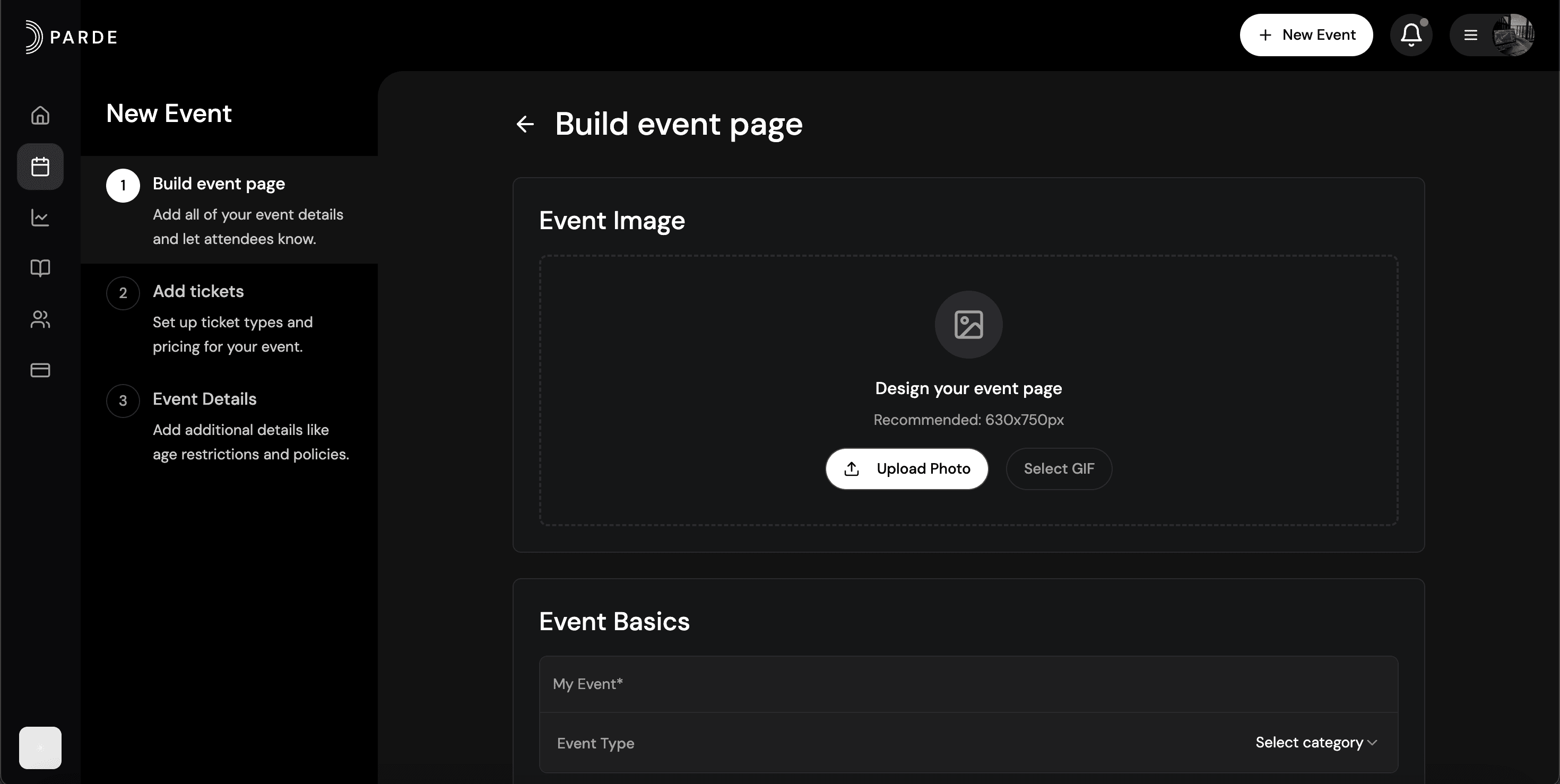Select the calendar events sidebar icon

pyautogui.click(x=40, y=167)
